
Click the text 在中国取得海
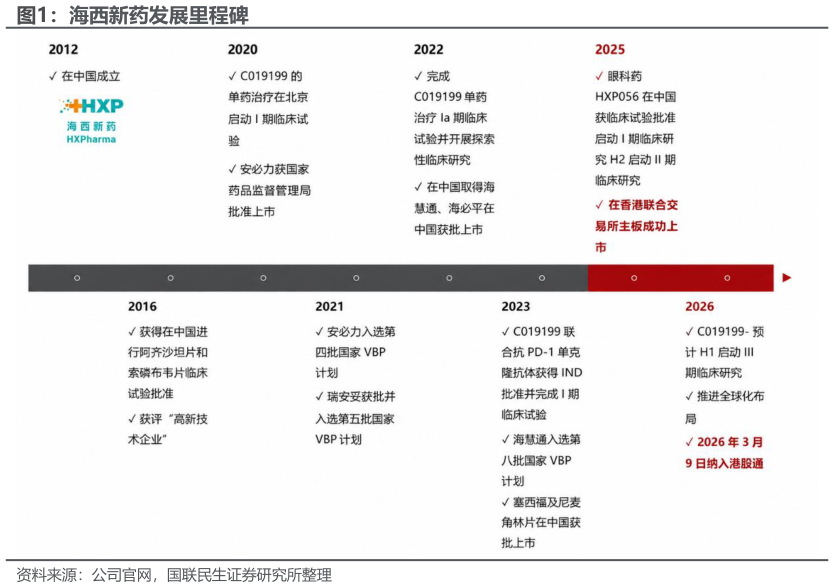[x=461, y=187]
